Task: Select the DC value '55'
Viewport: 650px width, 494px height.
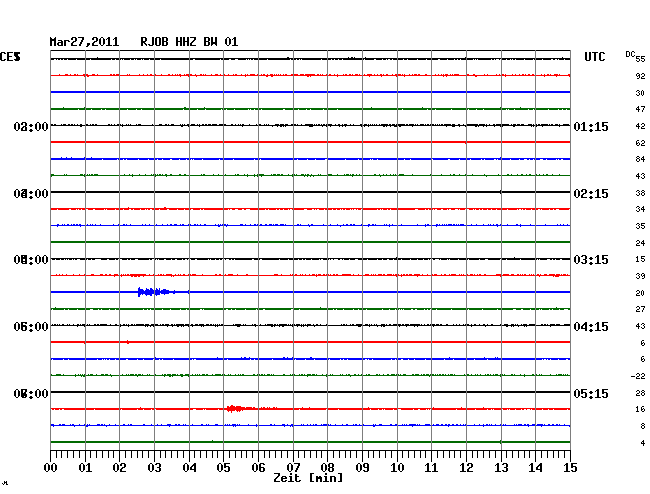Action: coord(640,59)
